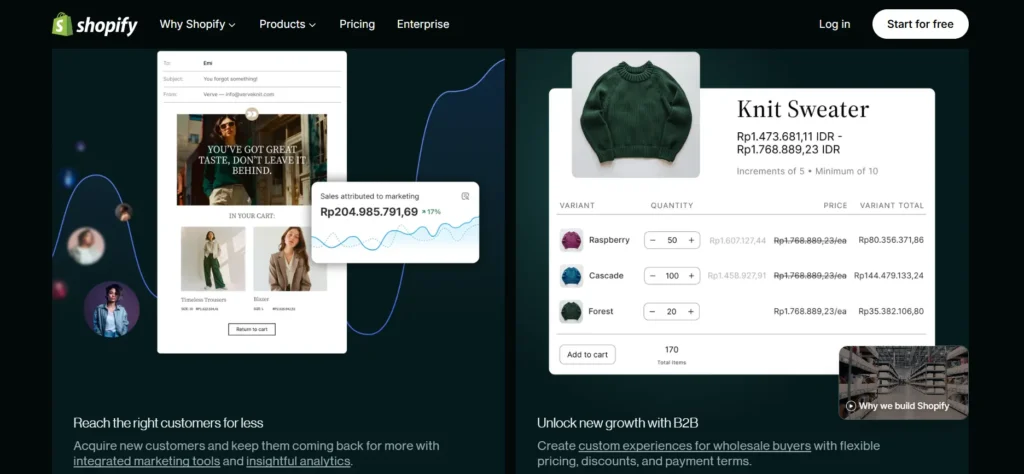This screenshot has width=1024, height=474.
Task: Click the Reach the right customers heading
Action: point(168,423)
